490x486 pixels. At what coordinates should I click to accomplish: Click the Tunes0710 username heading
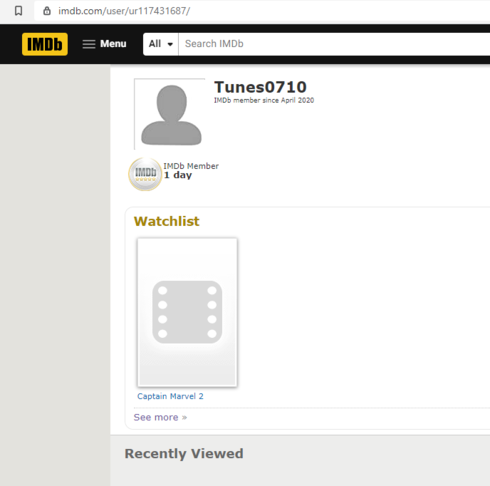pyautogui.click(x=260, y=87)
